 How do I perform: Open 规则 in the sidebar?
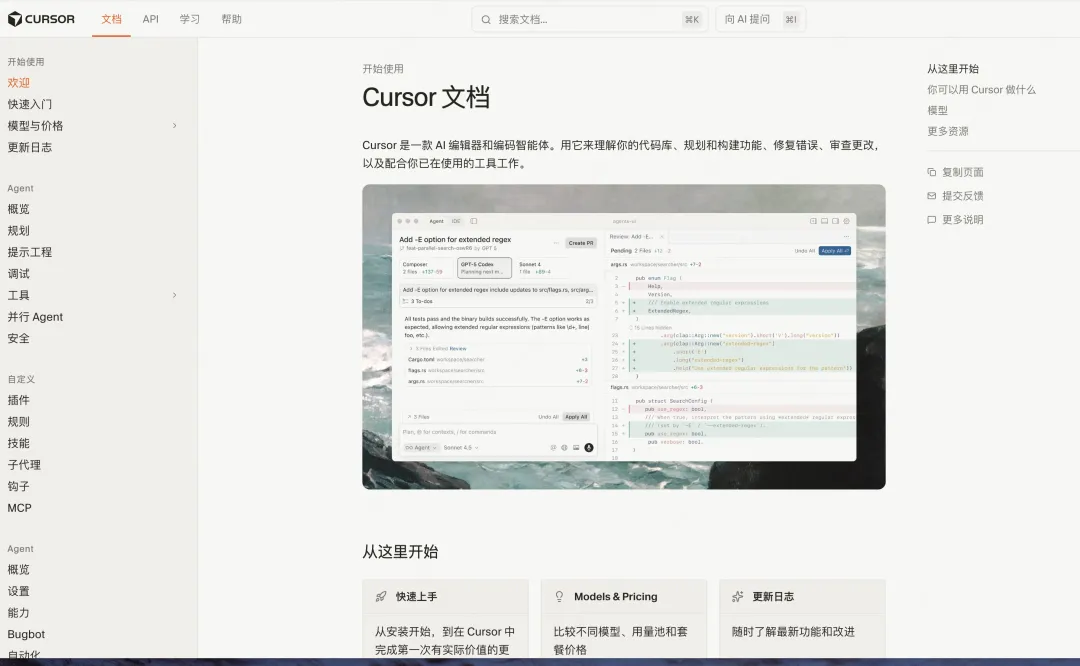tap(19, 422)
